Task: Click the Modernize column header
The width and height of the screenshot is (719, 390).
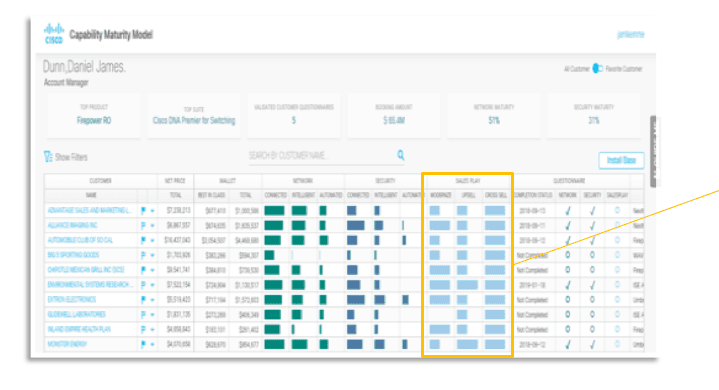Action: (441, 195)
